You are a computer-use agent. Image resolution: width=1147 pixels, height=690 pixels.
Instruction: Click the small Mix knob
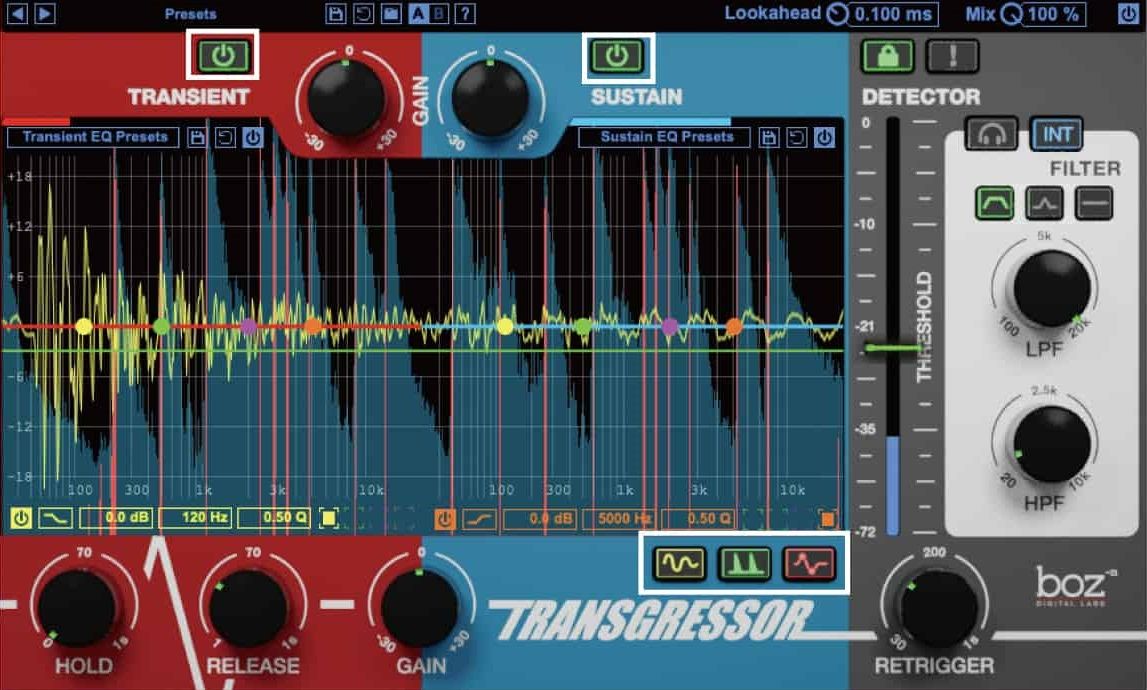pyautogui.click(x=1011, y=14)
